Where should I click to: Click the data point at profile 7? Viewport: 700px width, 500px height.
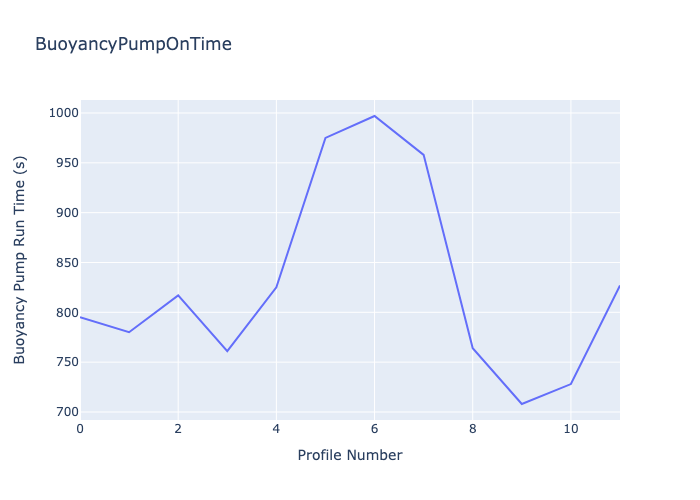click(x=424, y=155)
